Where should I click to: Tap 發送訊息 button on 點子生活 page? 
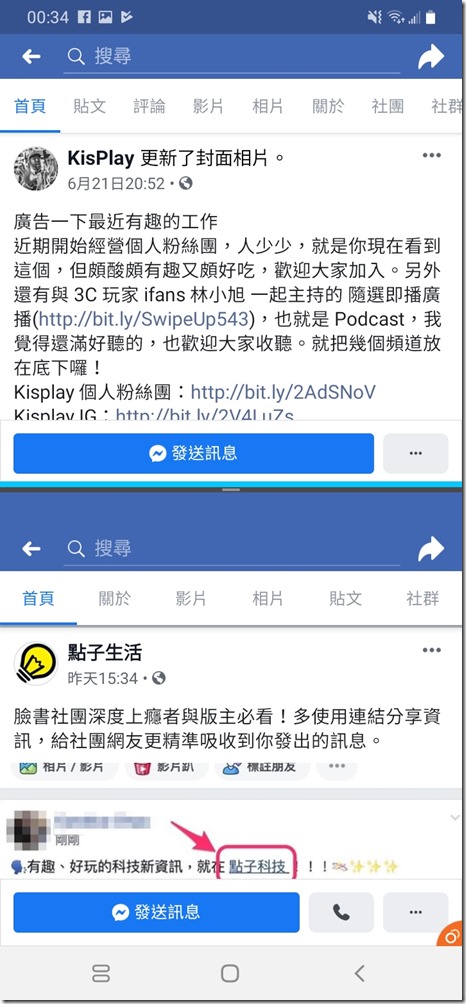click(156, 912)
